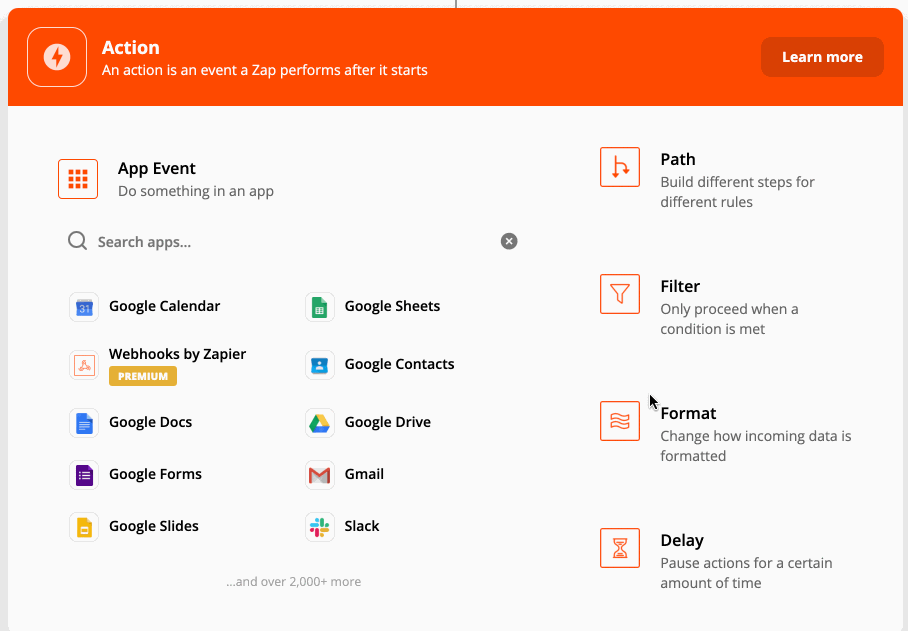908x631 pixels.
Task: Select the App Event heading
Action: point(156,168)
